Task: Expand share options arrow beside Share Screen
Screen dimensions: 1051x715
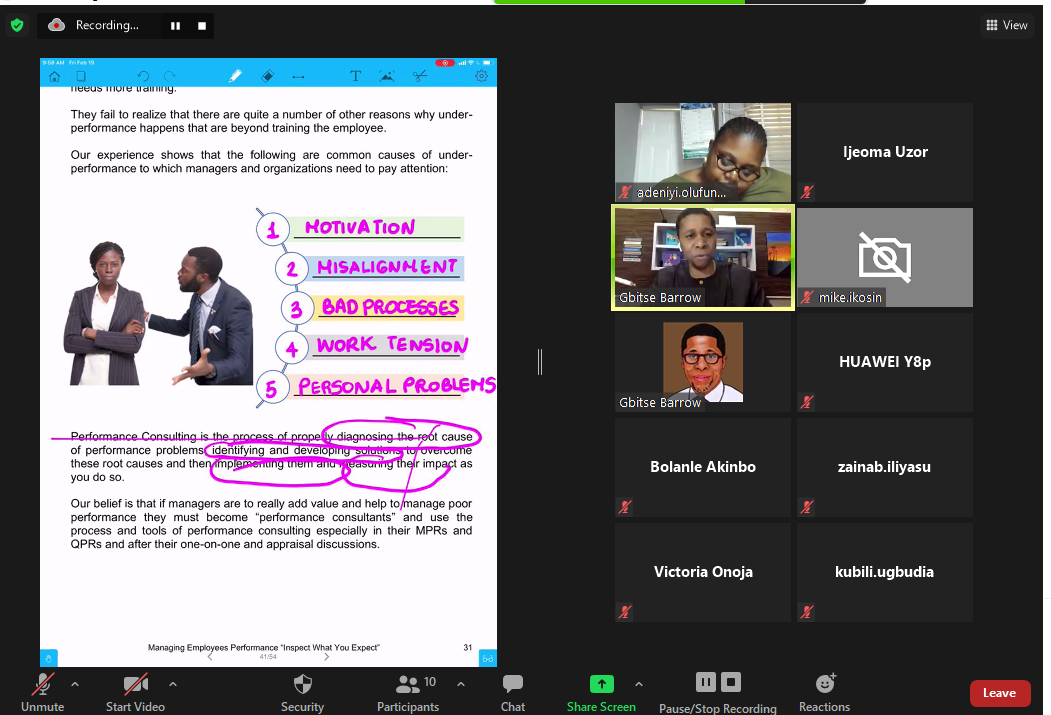Action: (x=639, y=684)
